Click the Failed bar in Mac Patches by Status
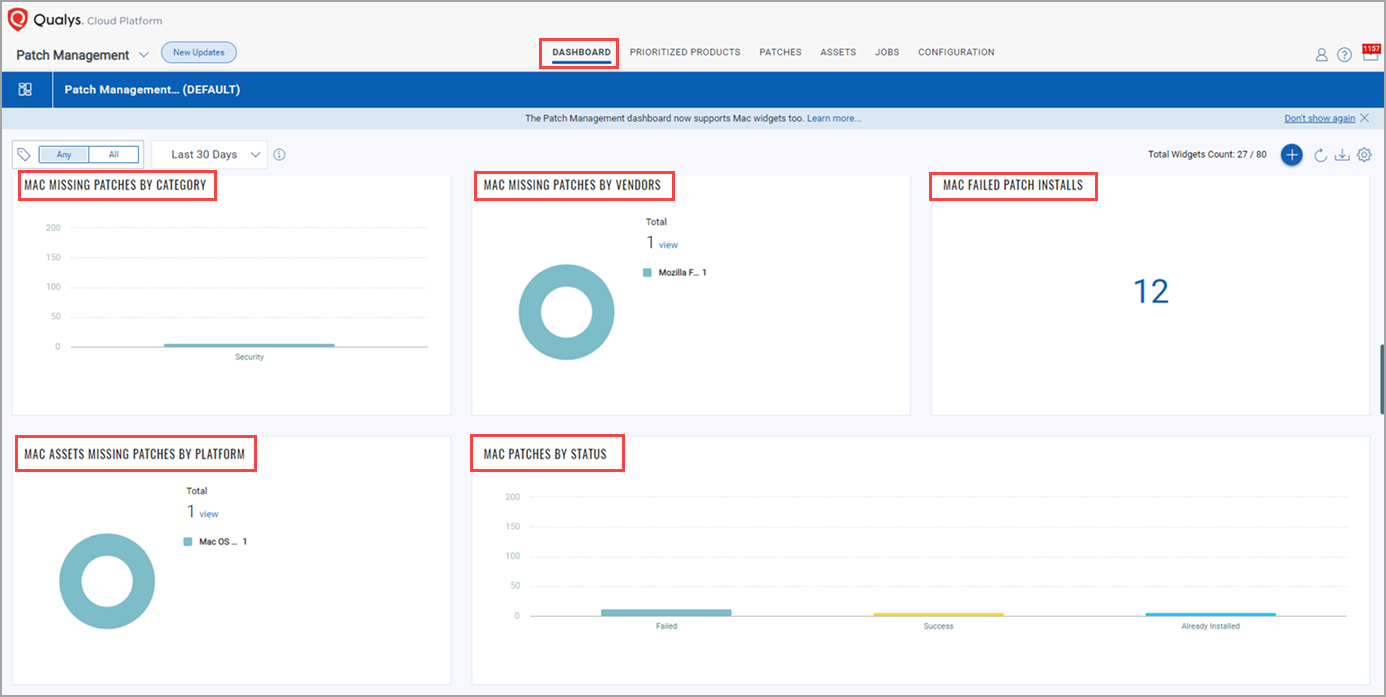This screenshot has height=697, width=1386. tap(666, 612)
